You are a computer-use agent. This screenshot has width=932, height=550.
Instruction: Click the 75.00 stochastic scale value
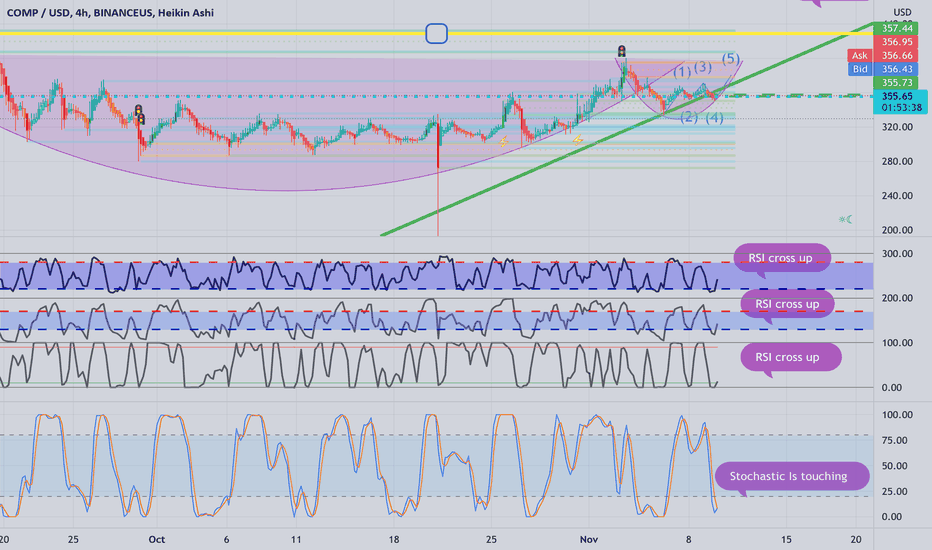pyautogui.click(x=894, y=441)
